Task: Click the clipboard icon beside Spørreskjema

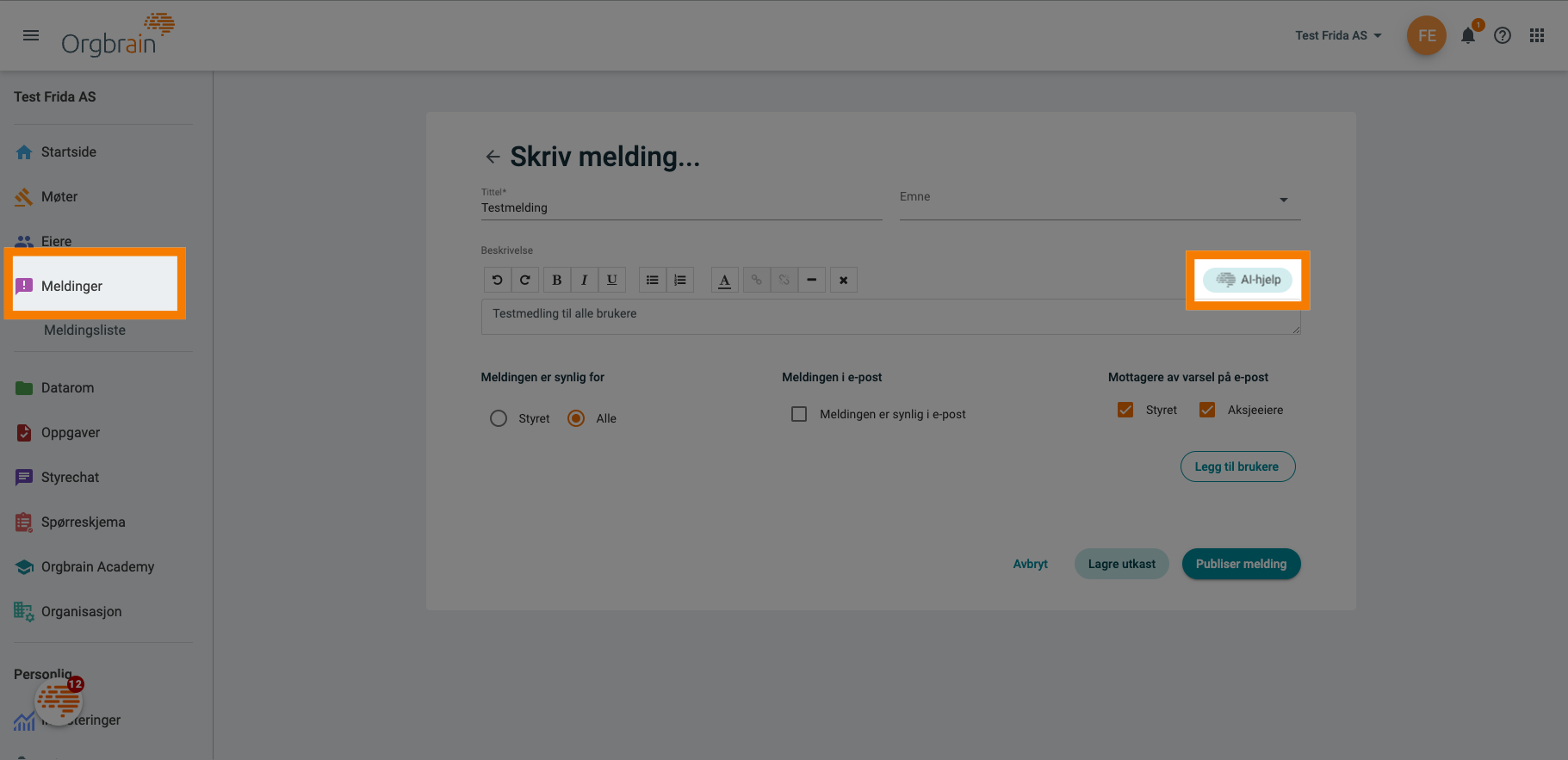Action: (x=24, y=522)
